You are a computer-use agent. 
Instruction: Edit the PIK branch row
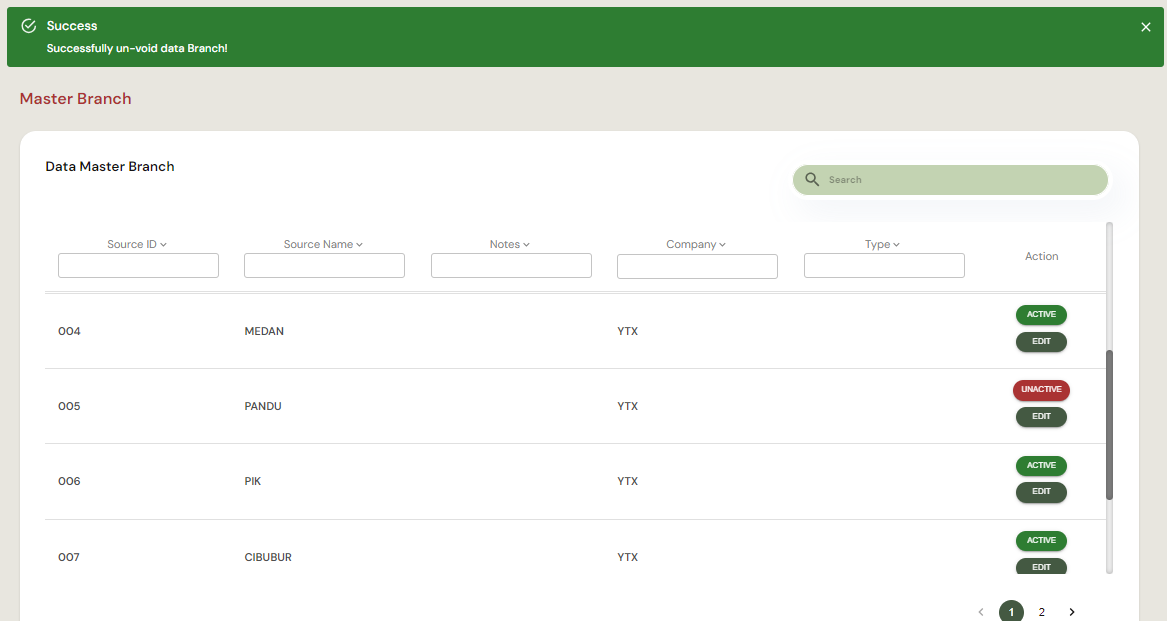tap(1041, 492)
